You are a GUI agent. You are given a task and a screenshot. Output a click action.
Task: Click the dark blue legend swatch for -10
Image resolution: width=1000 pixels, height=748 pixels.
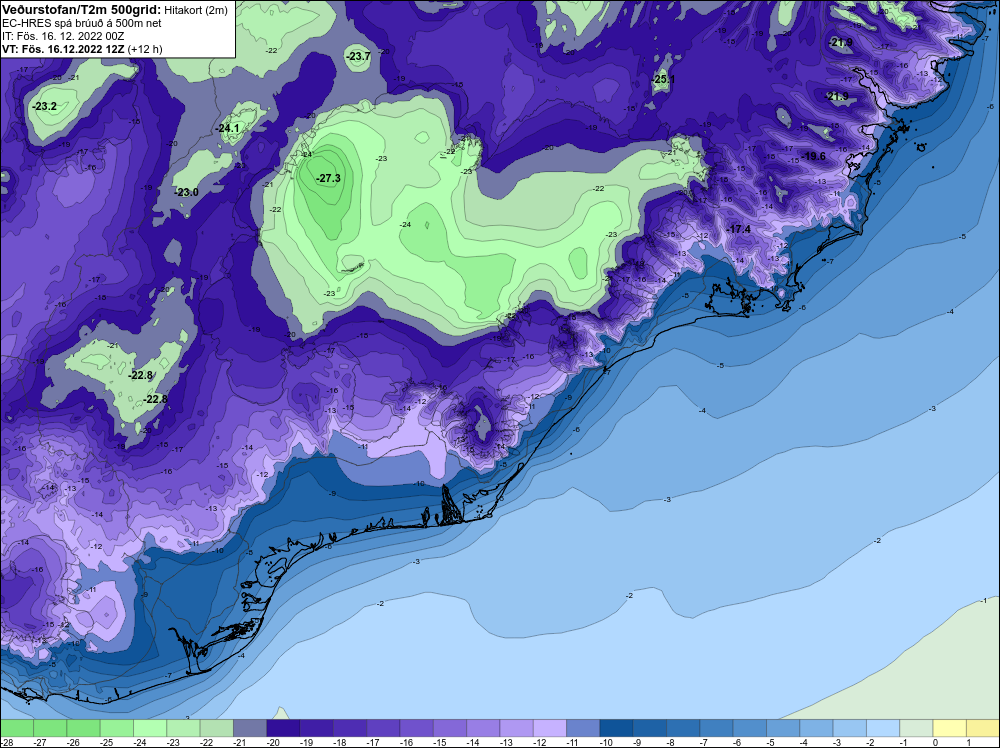(616, 728)
